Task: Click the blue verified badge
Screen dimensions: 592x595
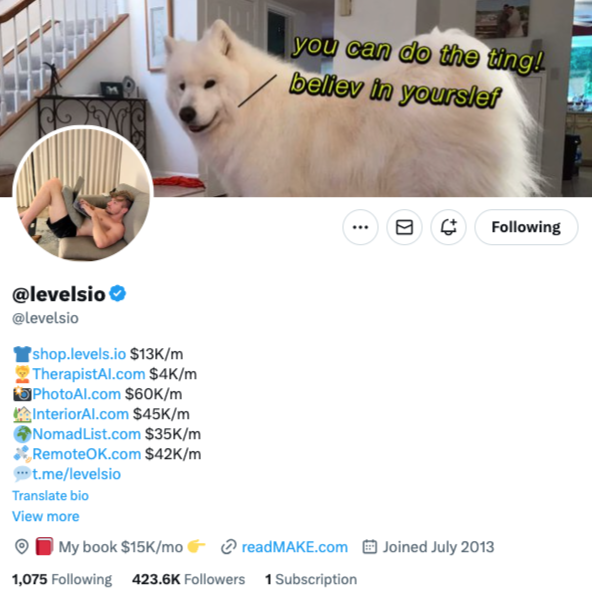Action: pyautogui.click(x=118, y=293)
